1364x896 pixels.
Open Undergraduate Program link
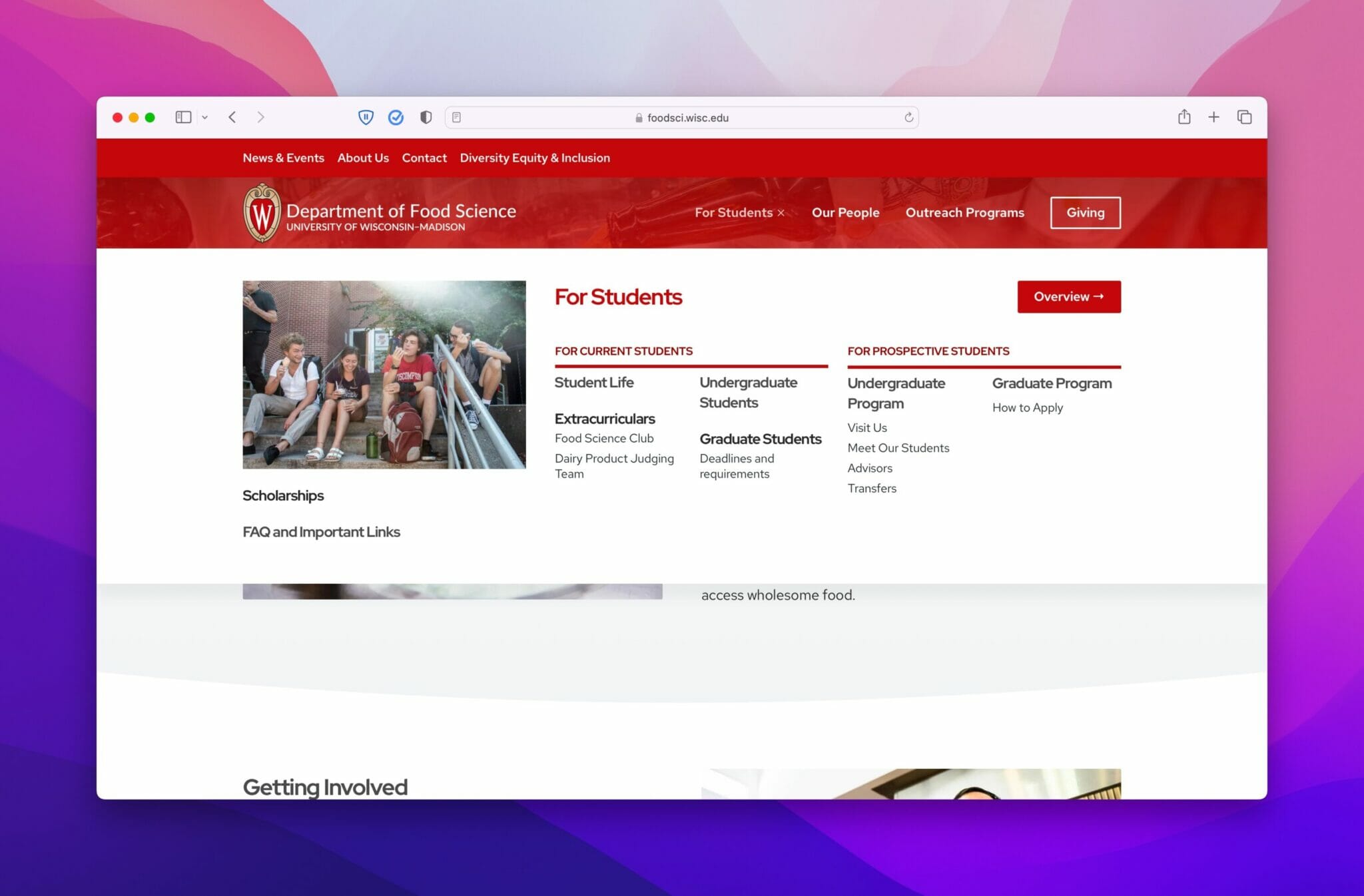pyautogui.click(x=896, y=393)
